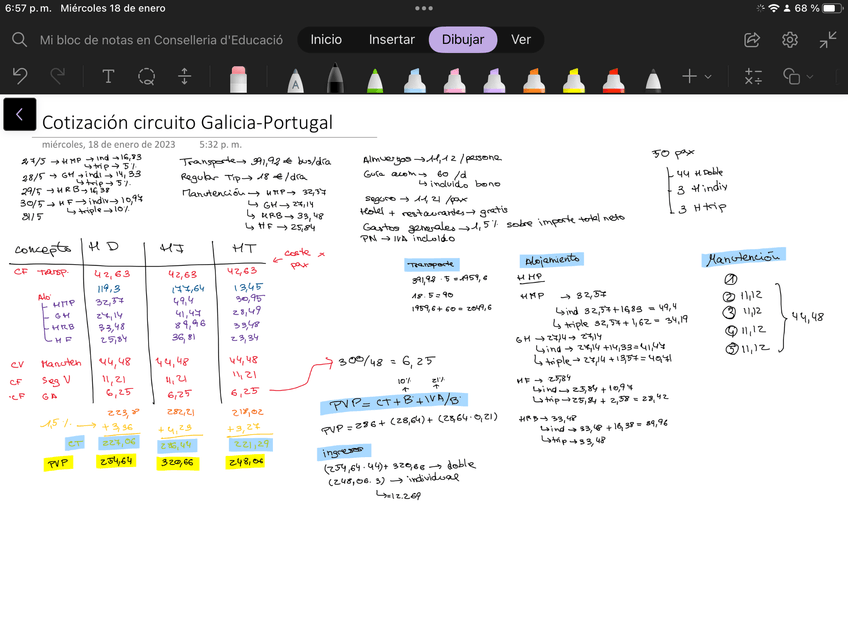This screenshot has height=636, width=848.
Task: Choose the orange highlighter
Action: [534, 80]
